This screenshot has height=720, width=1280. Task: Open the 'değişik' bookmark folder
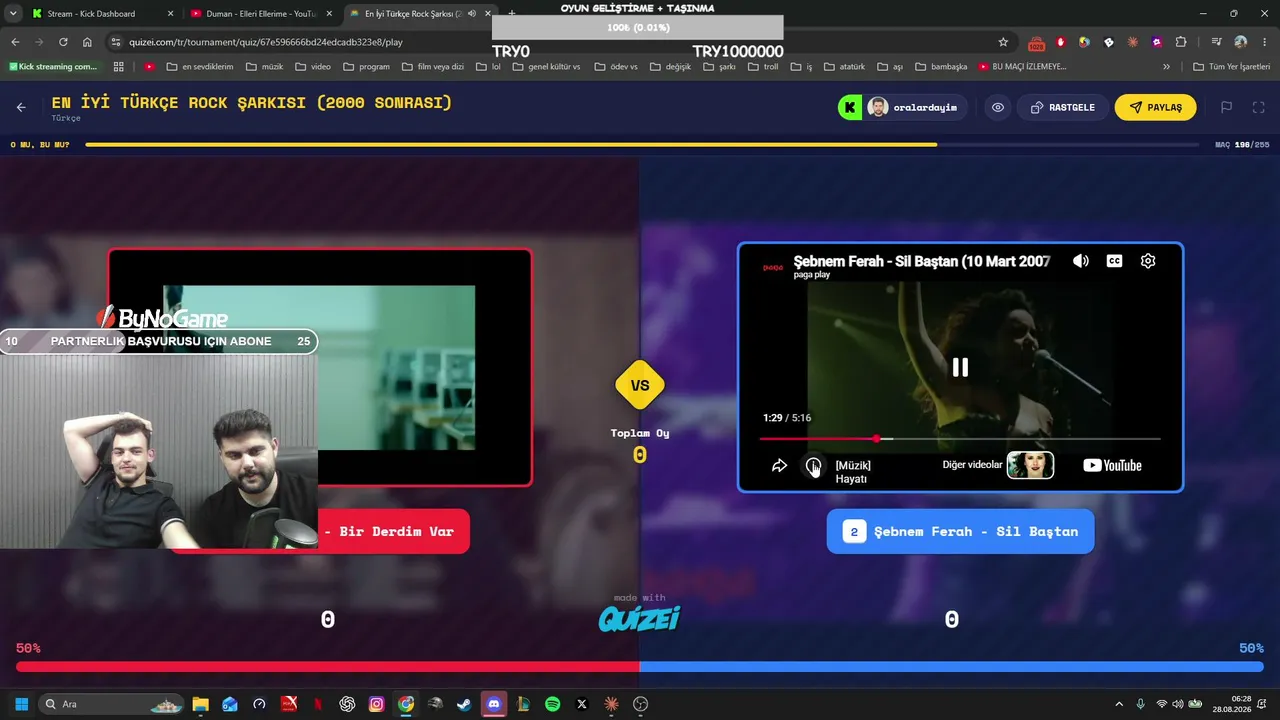coord(669,67)
